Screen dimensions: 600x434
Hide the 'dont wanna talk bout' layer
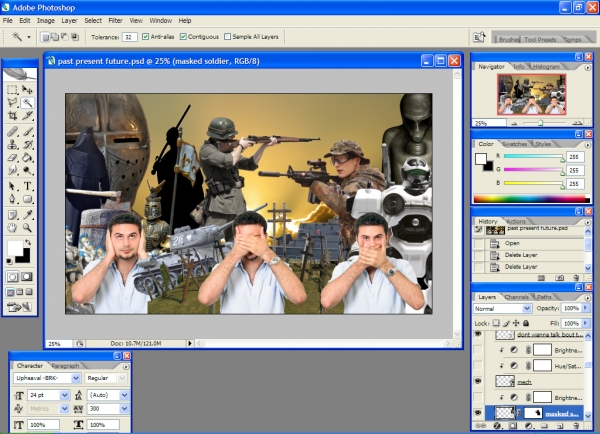click(x=478, y=334)
